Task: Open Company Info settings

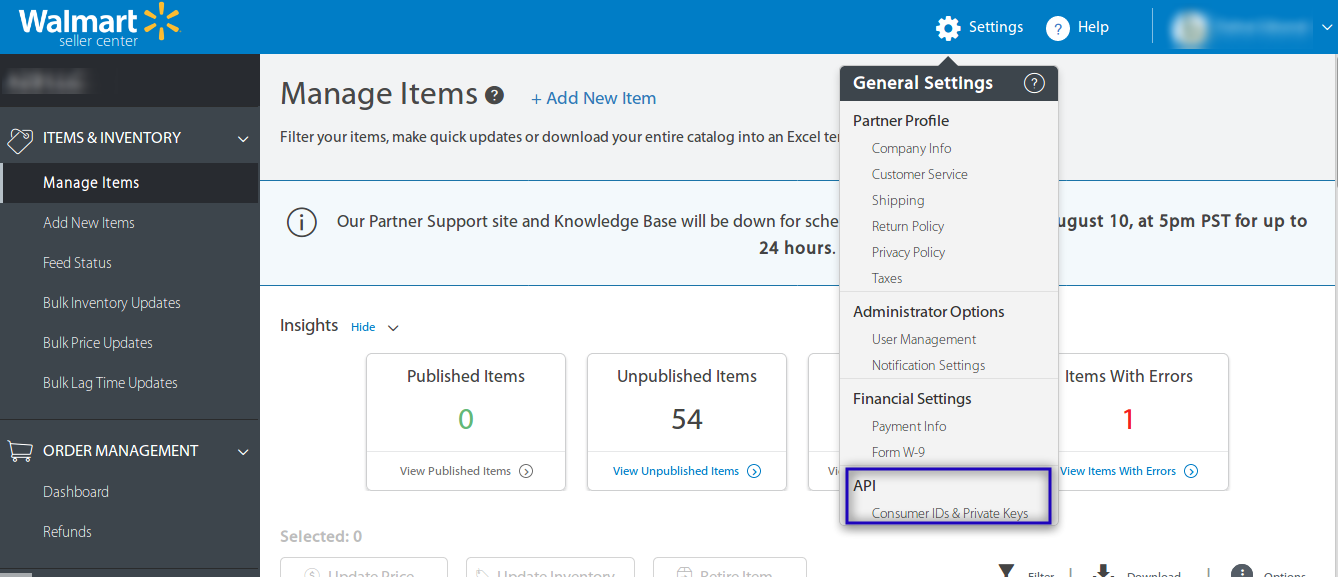Action: [x=911, y=148]
